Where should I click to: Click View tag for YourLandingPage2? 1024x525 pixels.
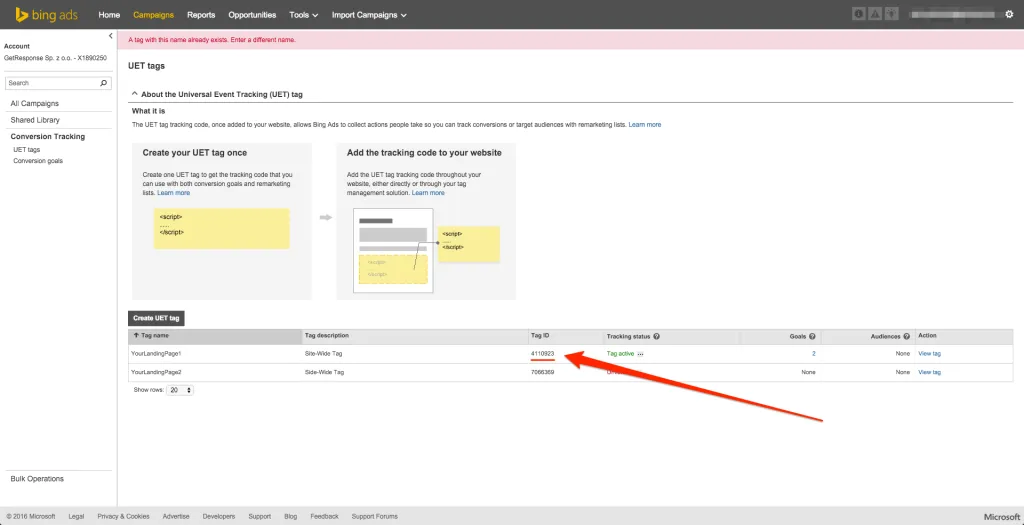point(929,372)
